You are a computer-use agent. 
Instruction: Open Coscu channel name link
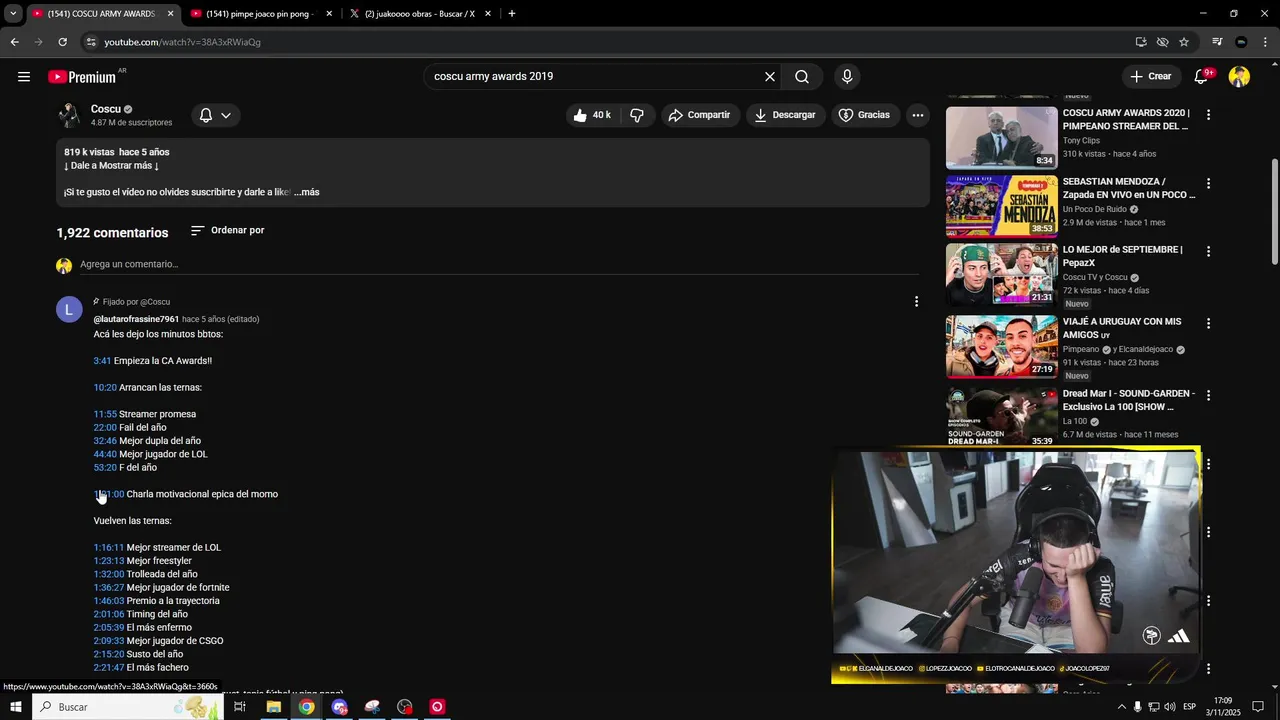[105, 109]
